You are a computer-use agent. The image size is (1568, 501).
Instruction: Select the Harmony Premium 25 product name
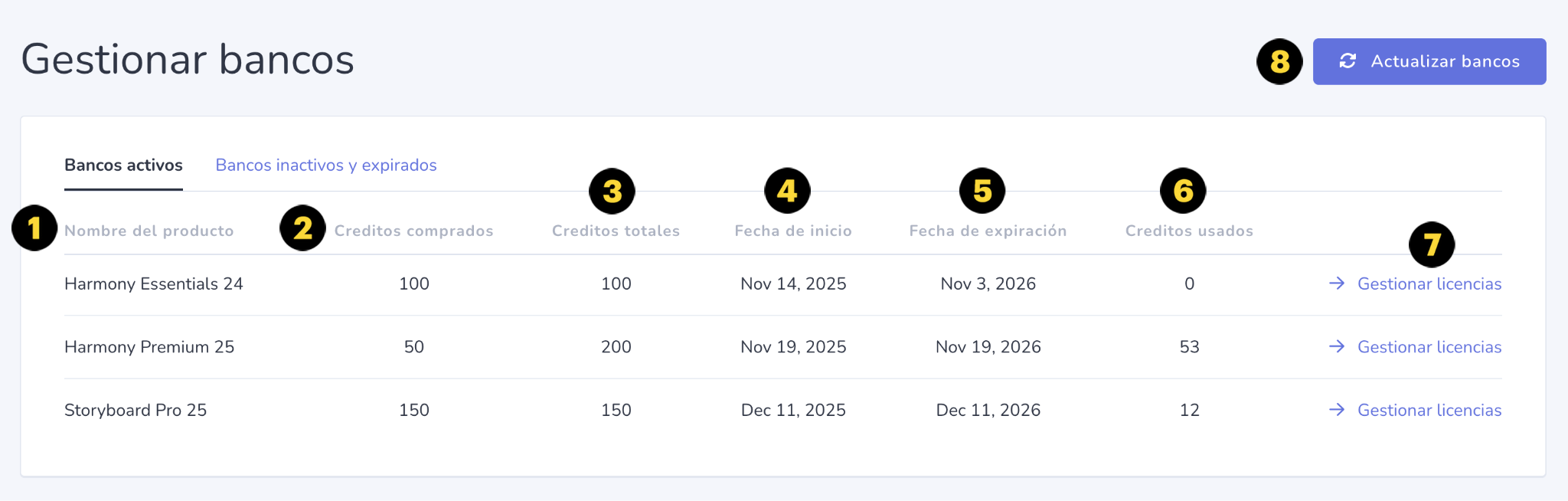point(149,347)
